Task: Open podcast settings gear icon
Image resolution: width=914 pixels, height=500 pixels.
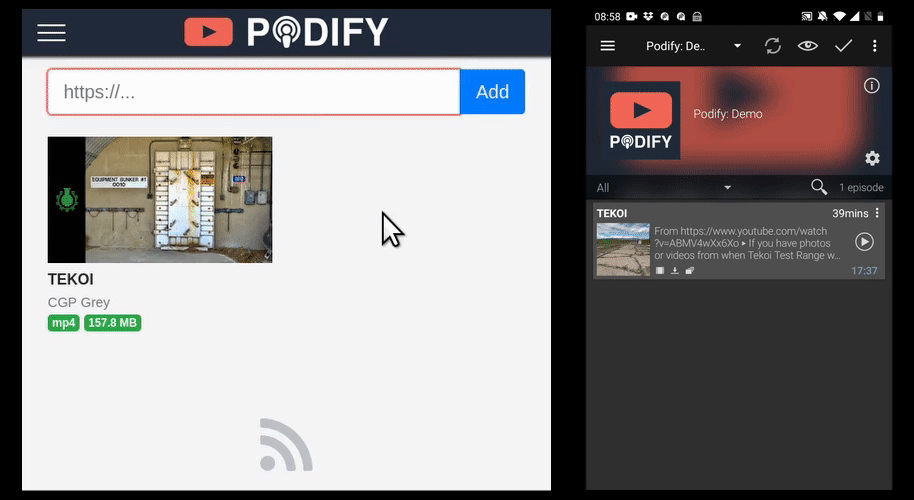Action: pos(872,158)
